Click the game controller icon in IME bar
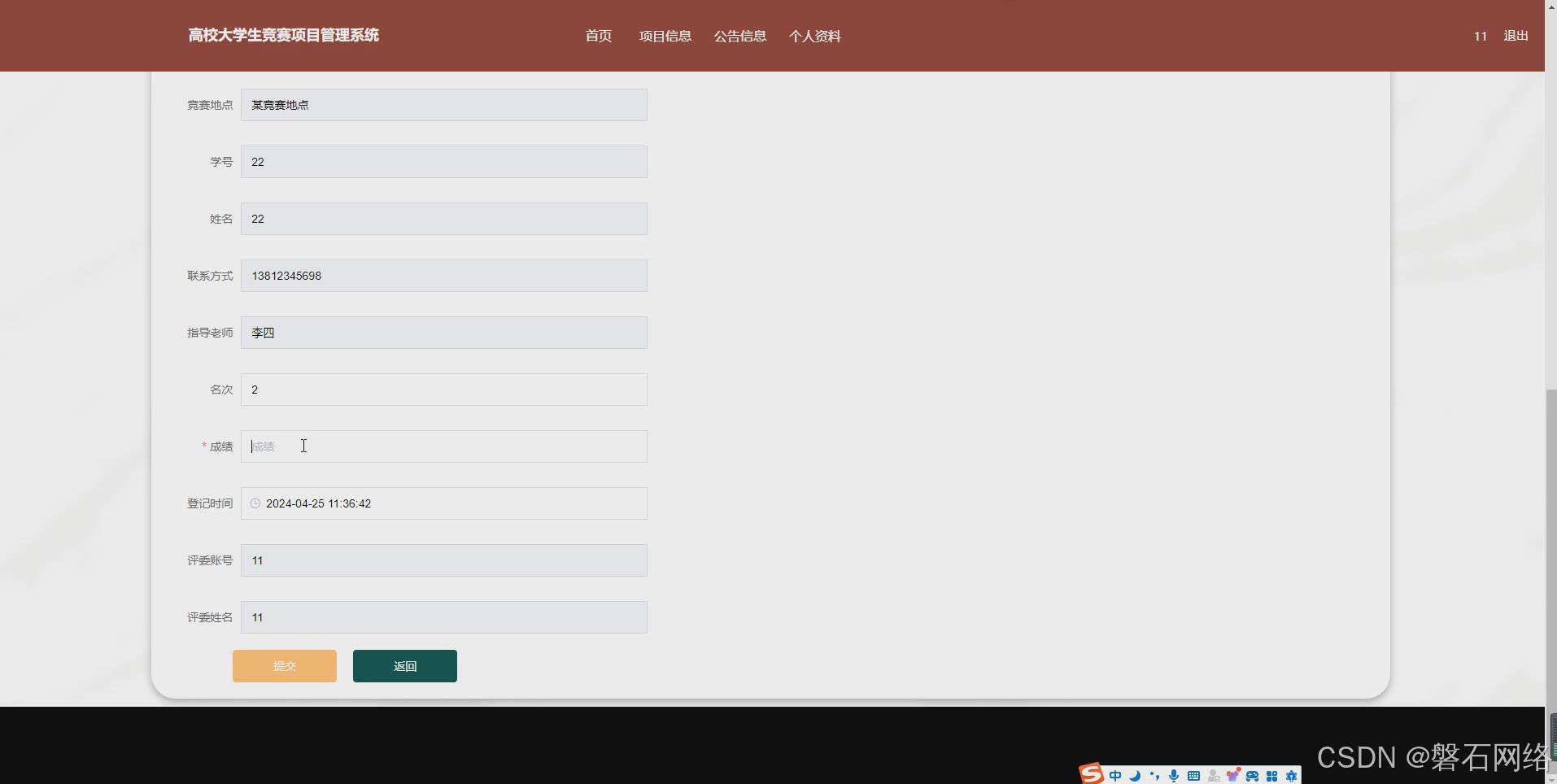The height and width of the screenshot is (784, 1557). point(1253,776)
